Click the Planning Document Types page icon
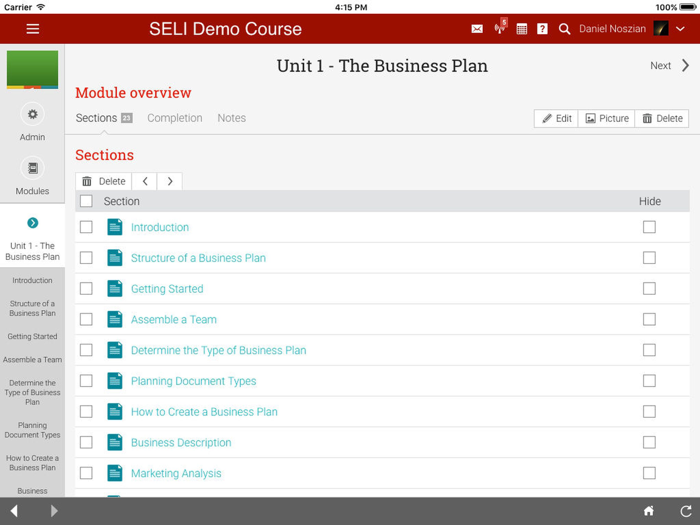This screenshot has width=700, height=525. pyautogui.click(x=115, y=381)
